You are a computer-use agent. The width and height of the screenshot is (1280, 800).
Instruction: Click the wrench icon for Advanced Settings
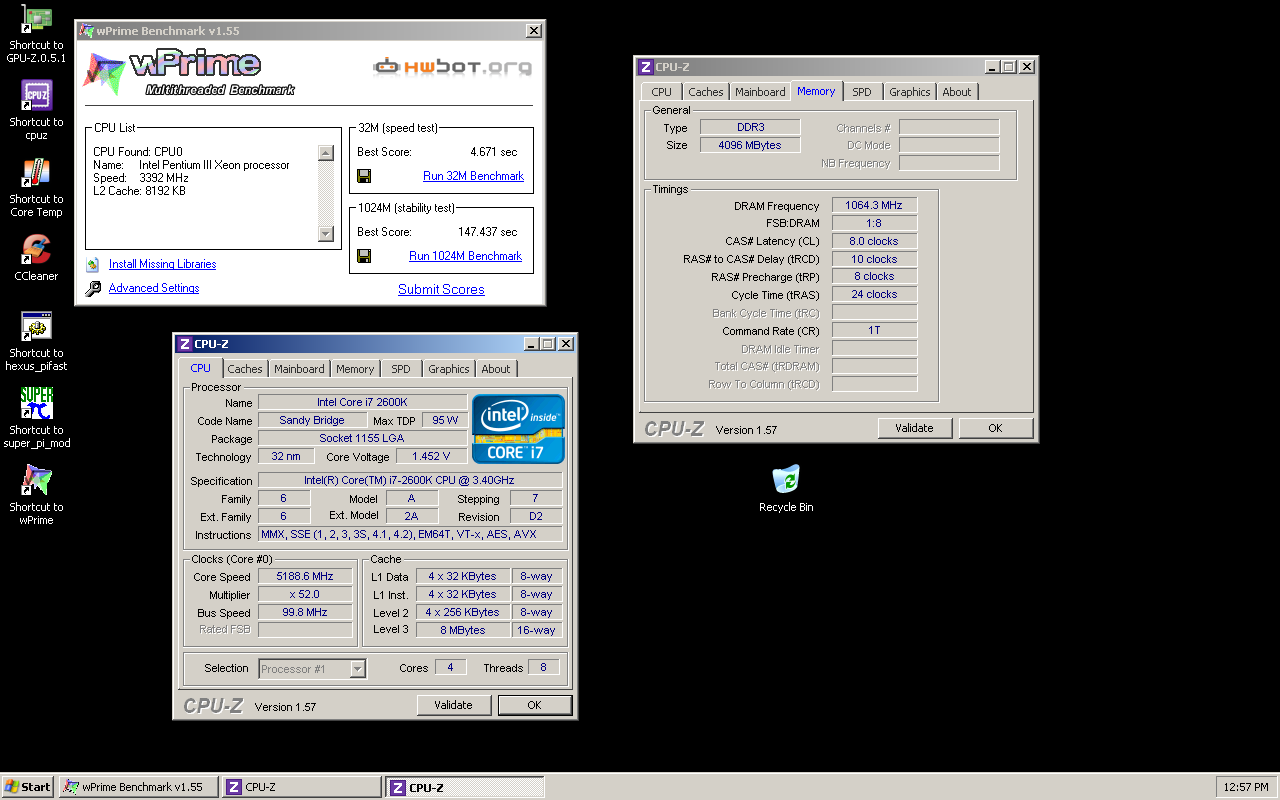[93, 288]
